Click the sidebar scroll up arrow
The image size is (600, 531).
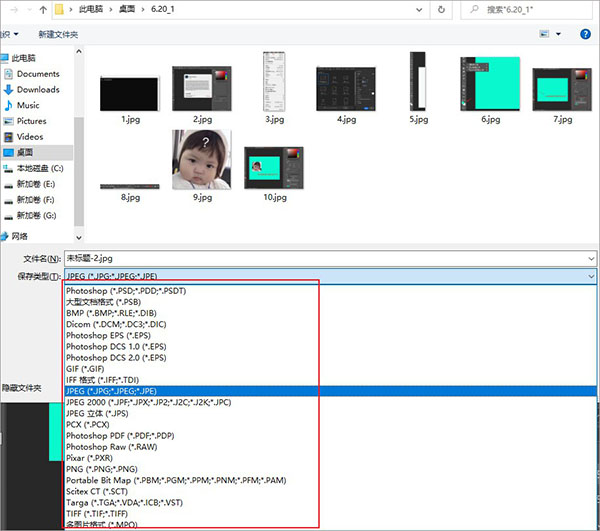pos(78,51)
